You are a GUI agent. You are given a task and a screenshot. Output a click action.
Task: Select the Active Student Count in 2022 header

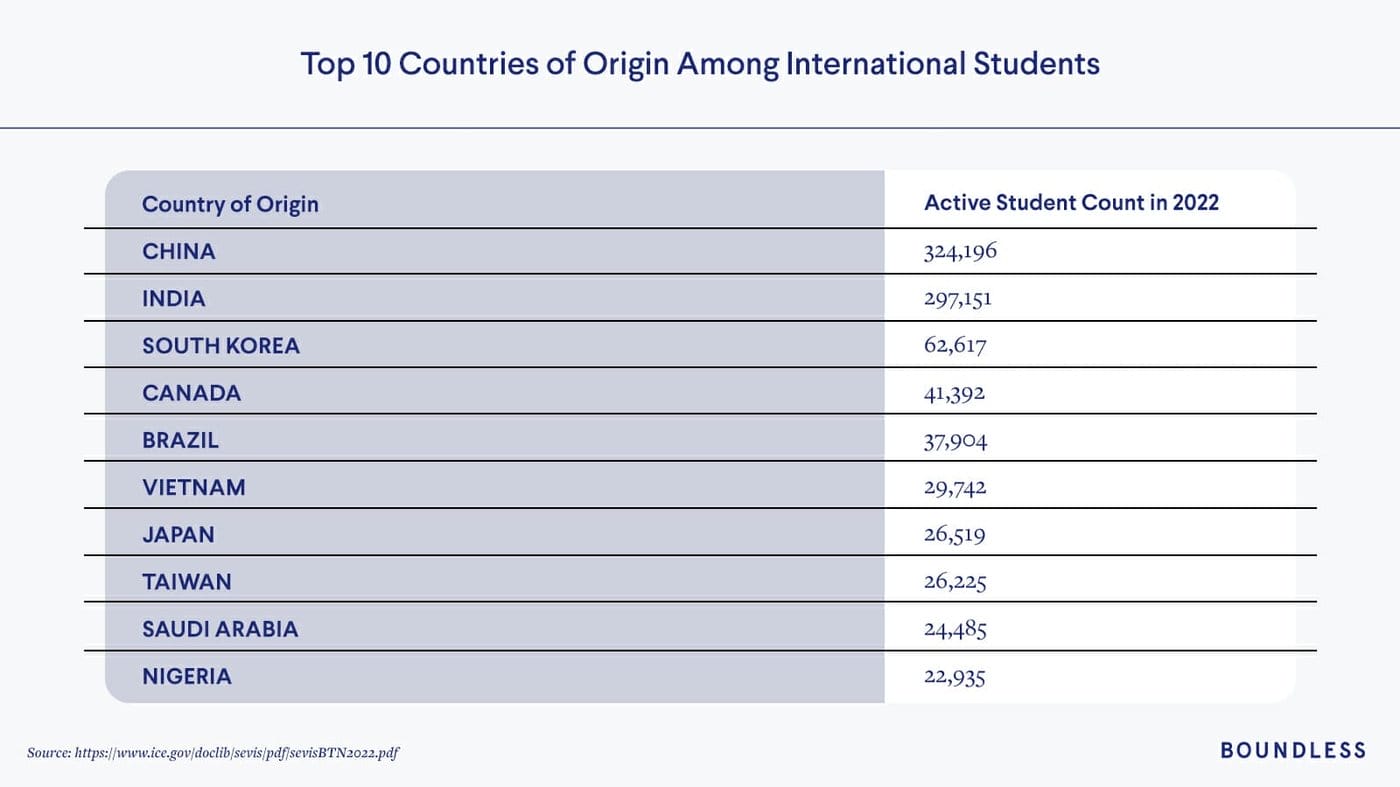(x=1071, y=202)
